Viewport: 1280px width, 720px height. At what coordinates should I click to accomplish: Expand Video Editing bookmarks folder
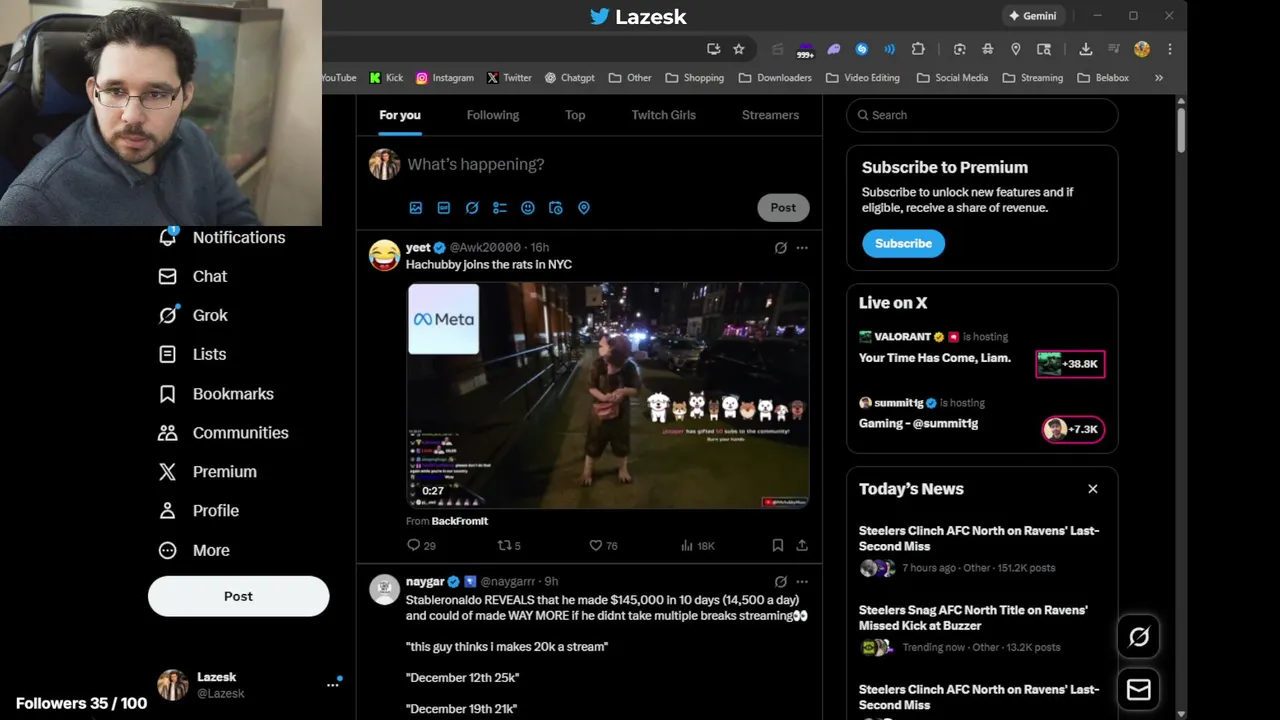[x=863, y=78]
